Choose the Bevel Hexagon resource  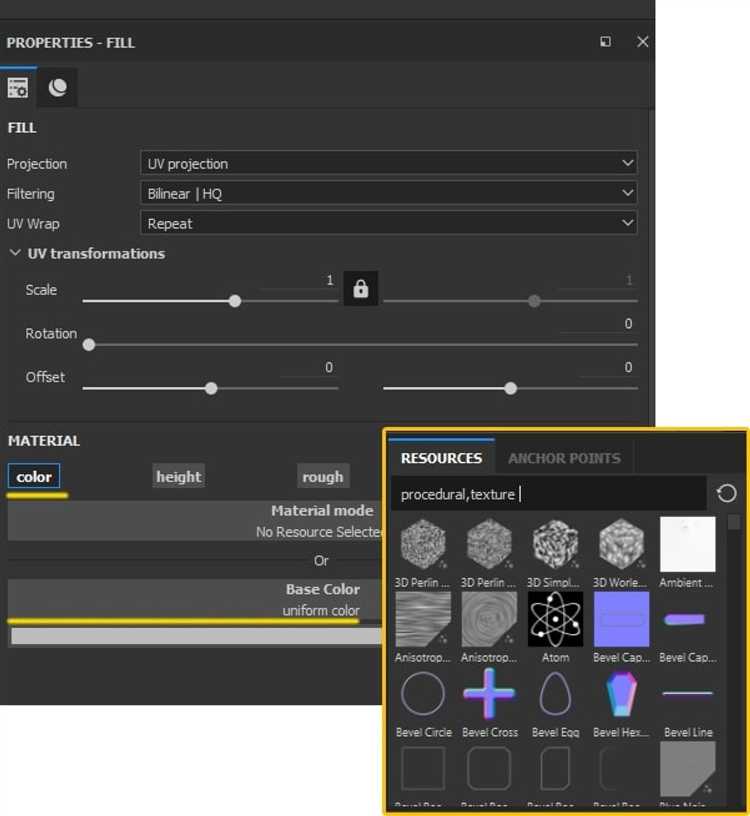click(x=621, y=694)
